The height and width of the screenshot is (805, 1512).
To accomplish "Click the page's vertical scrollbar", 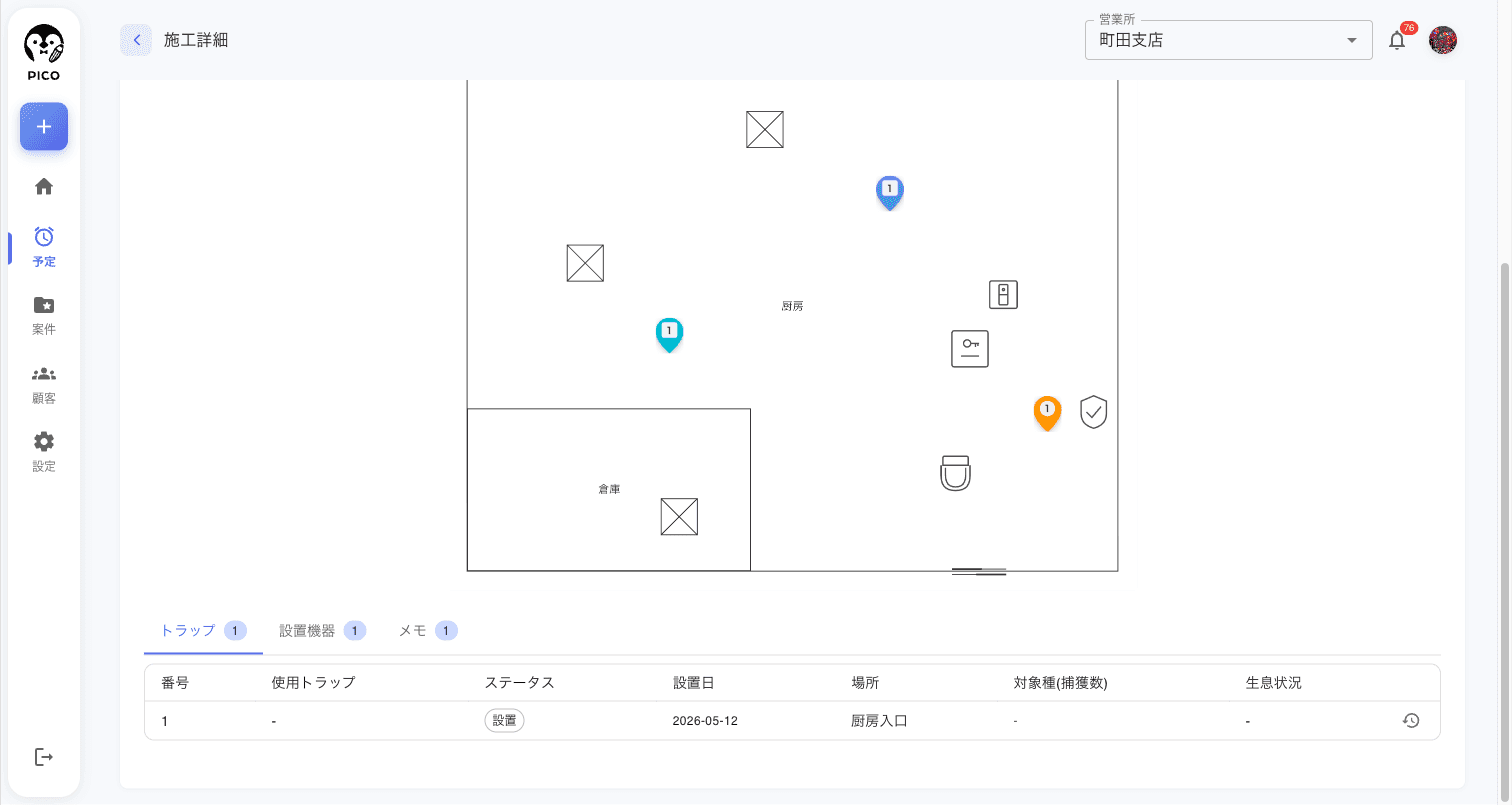I will coord(1505,530).
